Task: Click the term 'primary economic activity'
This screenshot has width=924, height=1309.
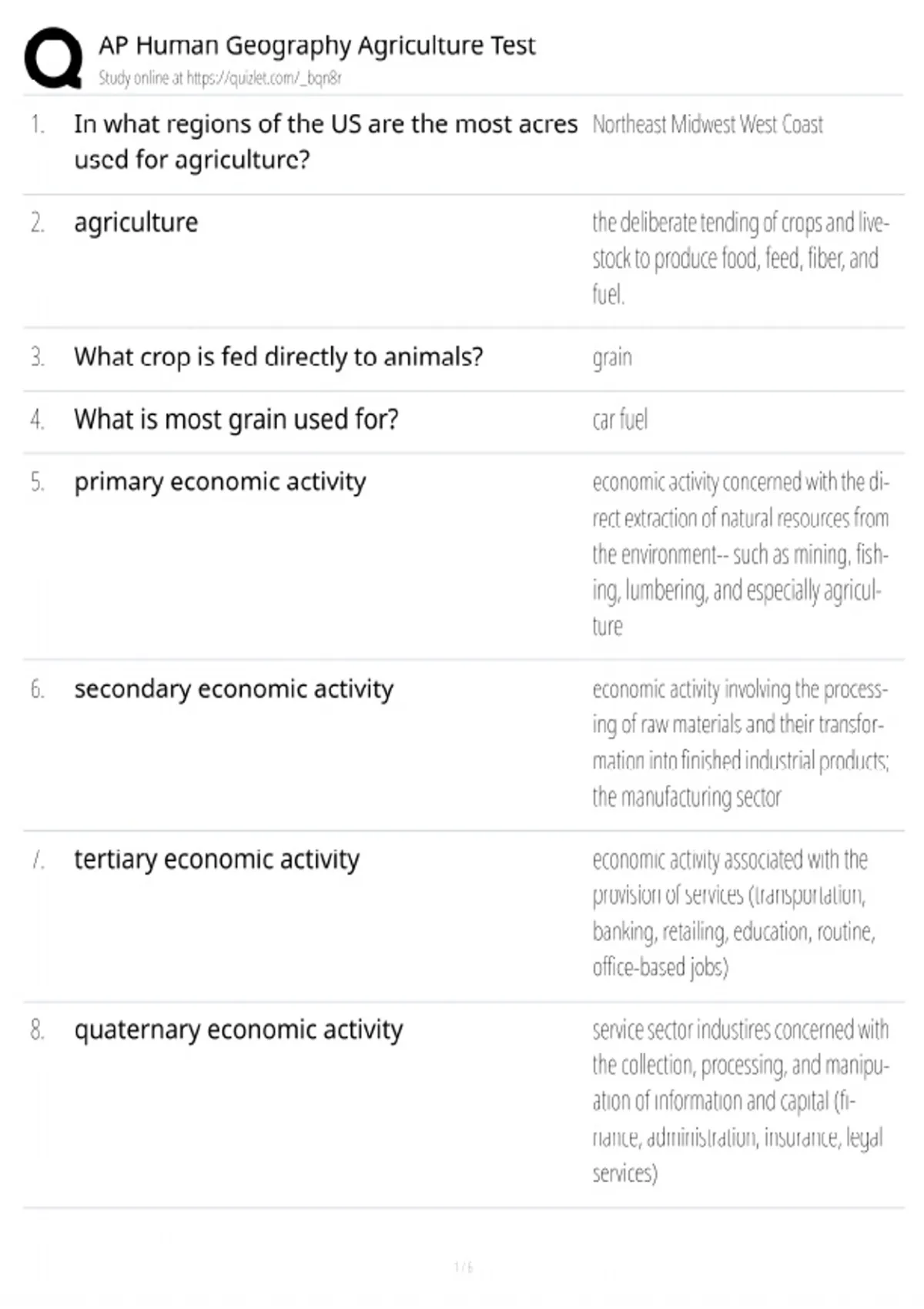Action: pyautogui.click(x=220, y=482)
